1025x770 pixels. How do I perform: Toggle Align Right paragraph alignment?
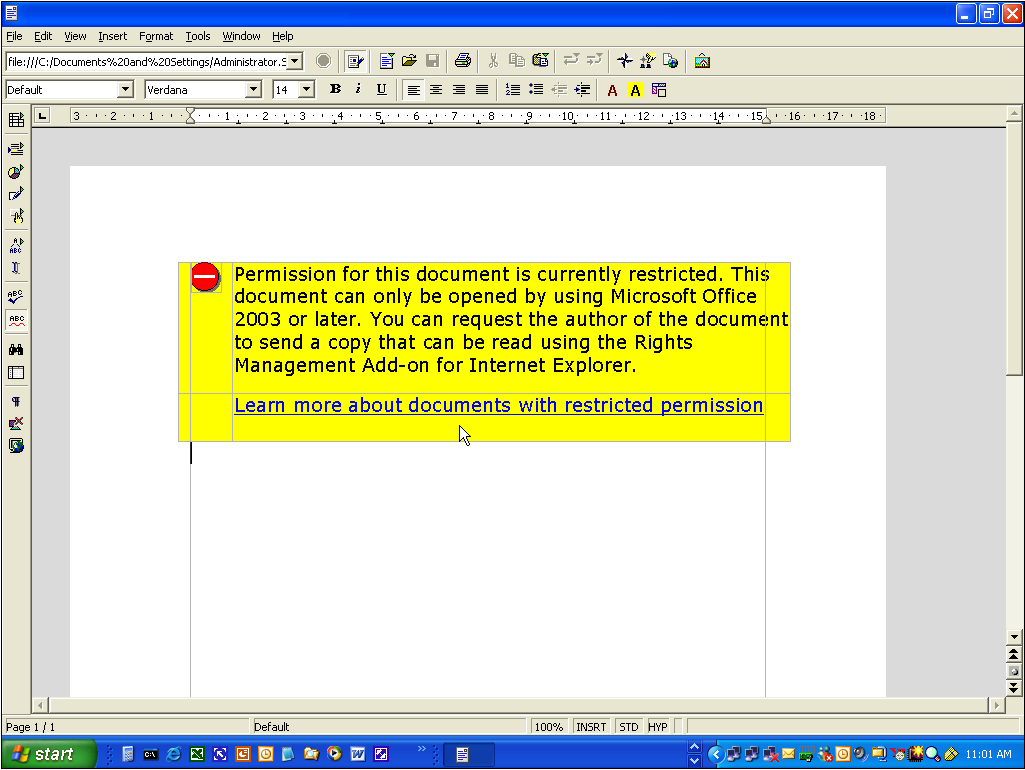459,90
